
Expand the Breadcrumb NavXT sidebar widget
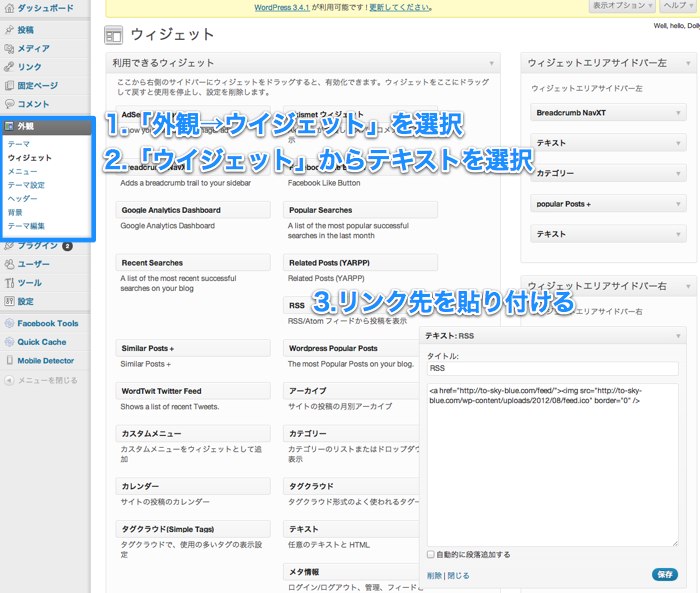tap(678, 113)
